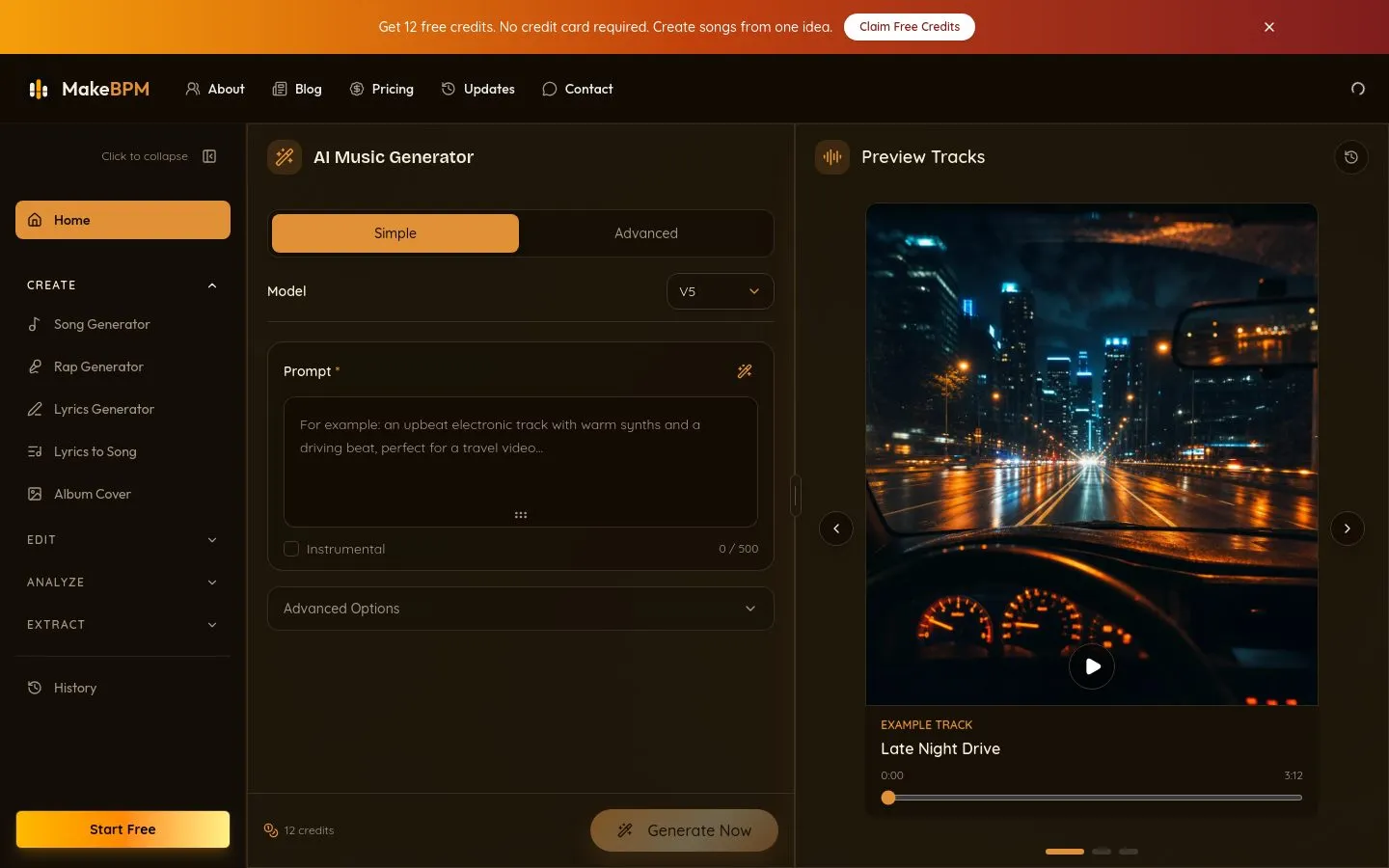Screen dimensions: 1389x868
Task: Open the Model V5 dropdown
Action: point(720,291)
